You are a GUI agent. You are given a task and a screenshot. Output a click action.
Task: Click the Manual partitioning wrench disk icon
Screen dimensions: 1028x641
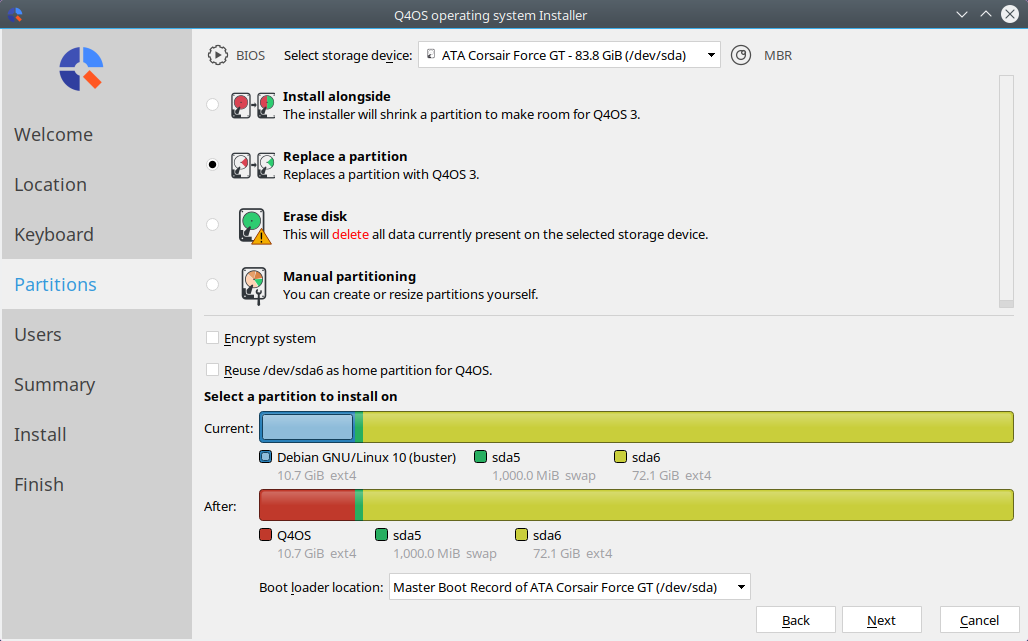[x=254, y=286]
